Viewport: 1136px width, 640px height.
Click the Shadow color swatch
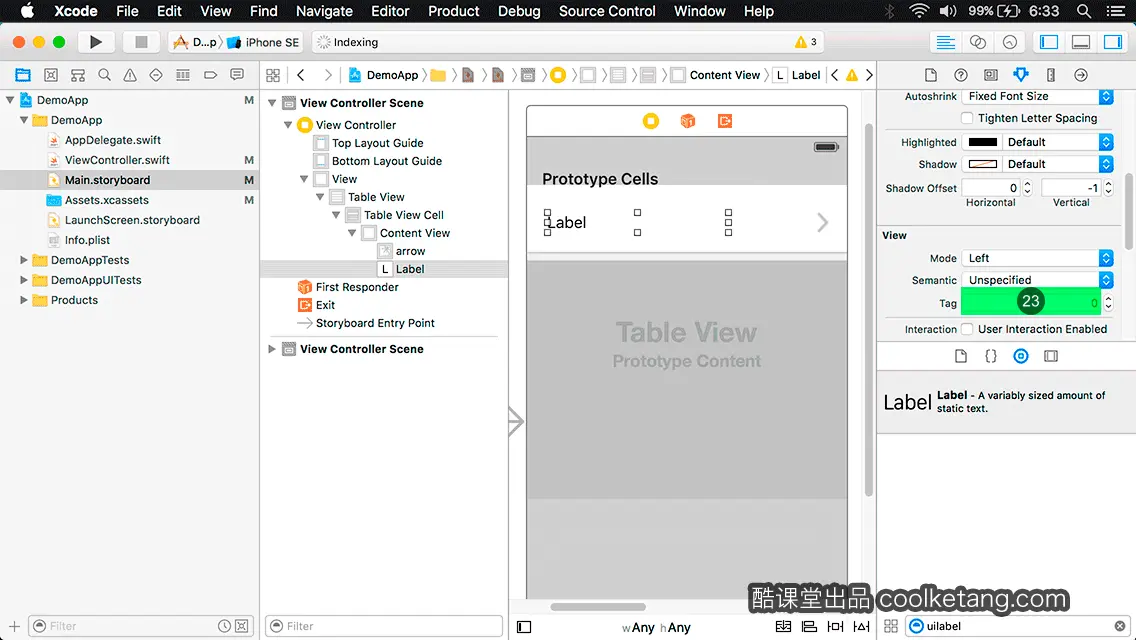pos(982,164)
